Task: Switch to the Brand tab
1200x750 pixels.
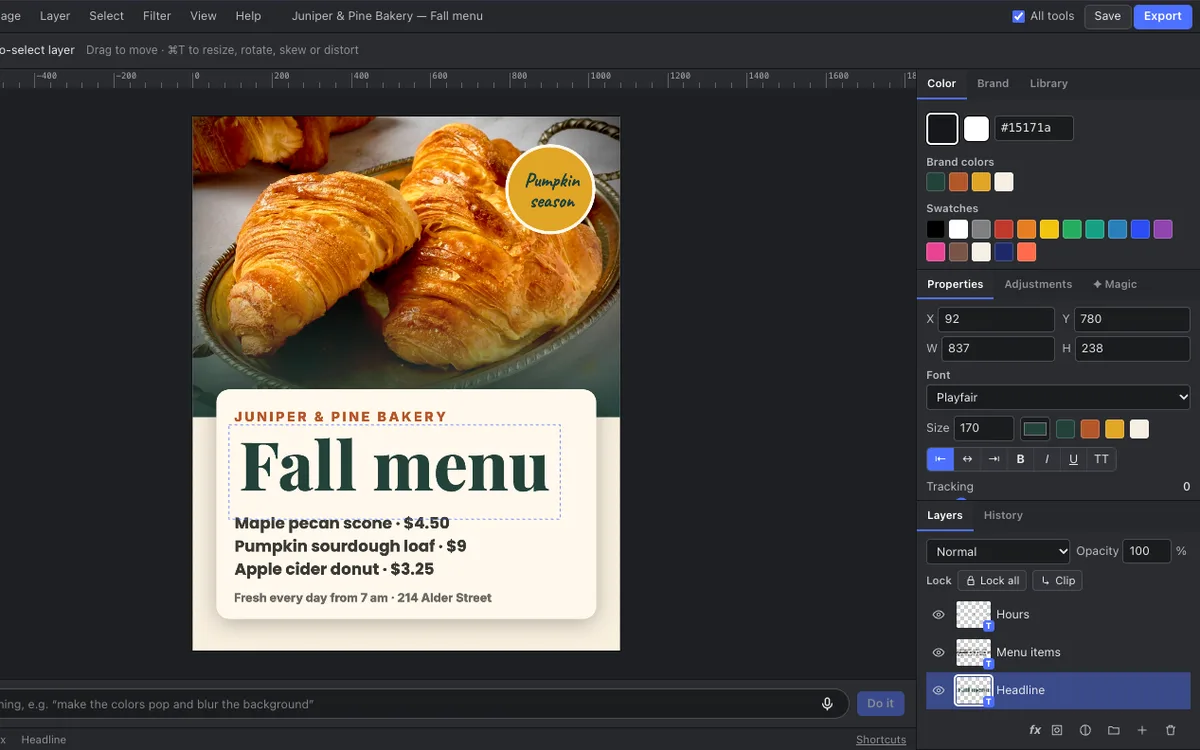Action: coord(993,83)
